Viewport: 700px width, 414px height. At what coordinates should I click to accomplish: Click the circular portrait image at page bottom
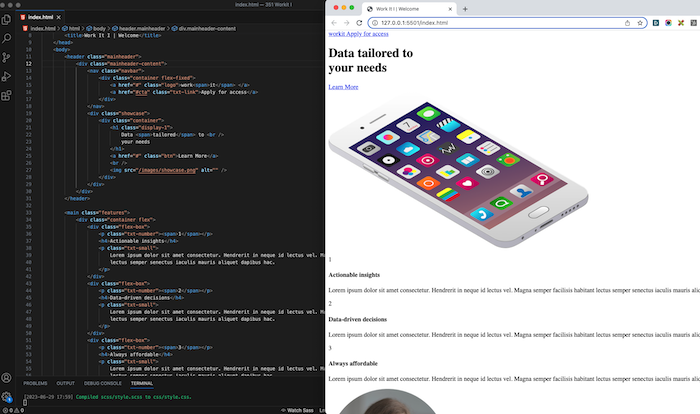coord(387,401)
